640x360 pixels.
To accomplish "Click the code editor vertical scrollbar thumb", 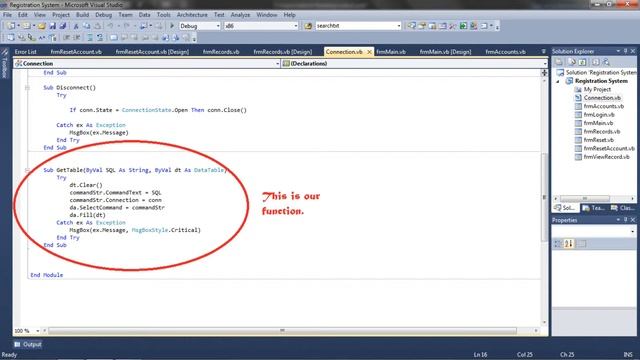I will [544, 197].
